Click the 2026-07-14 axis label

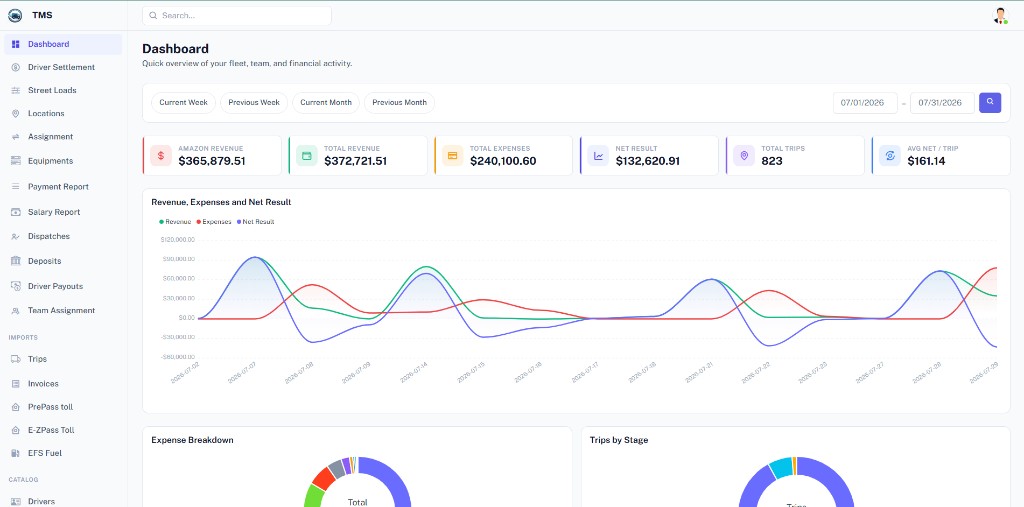coord(413,372)
